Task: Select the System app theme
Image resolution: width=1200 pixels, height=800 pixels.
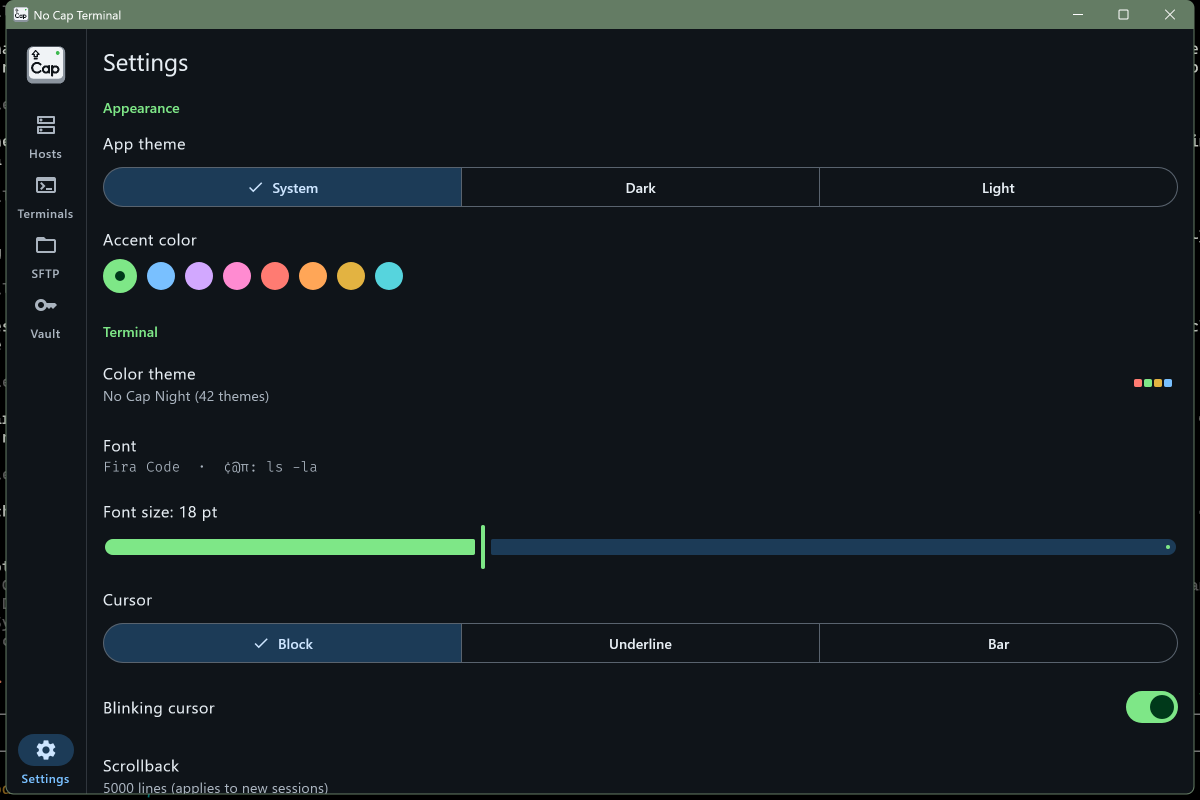Action: [x=283, y=187]
